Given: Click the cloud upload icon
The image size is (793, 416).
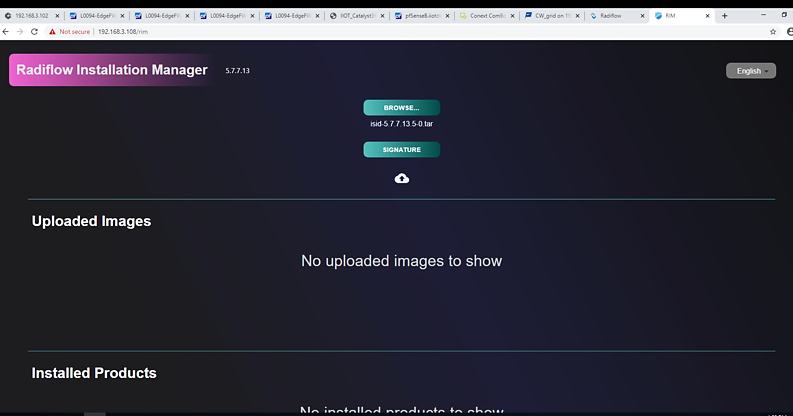Looking at the screenshot, I should (x=402, y=178).
